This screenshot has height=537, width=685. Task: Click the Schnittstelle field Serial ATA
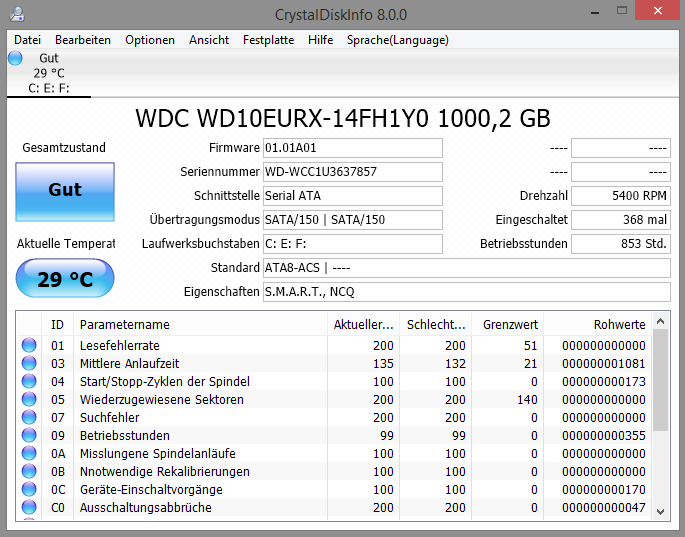tap(353, 196)
